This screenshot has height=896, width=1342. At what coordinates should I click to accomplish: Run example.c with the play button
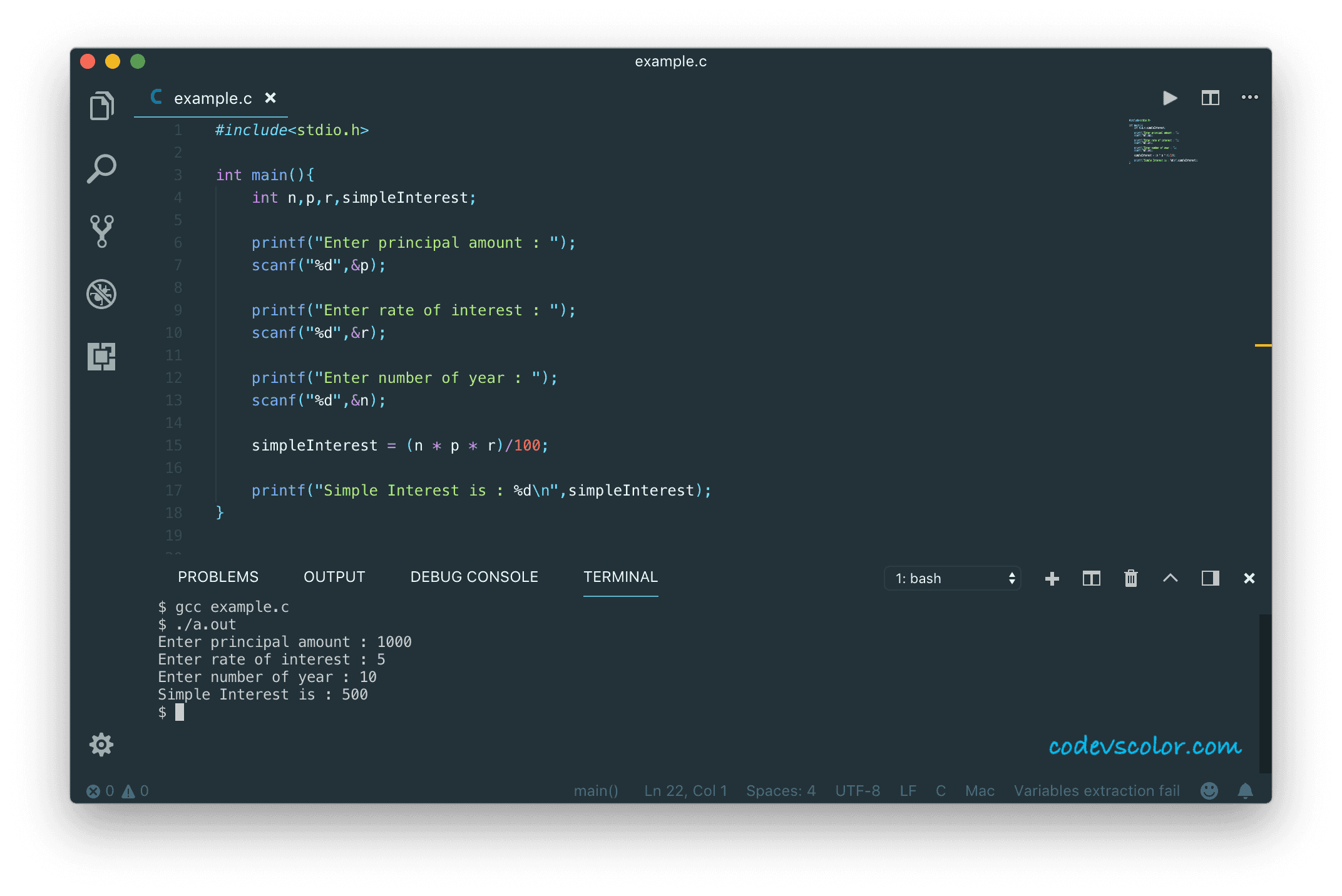click(1169, 98)
